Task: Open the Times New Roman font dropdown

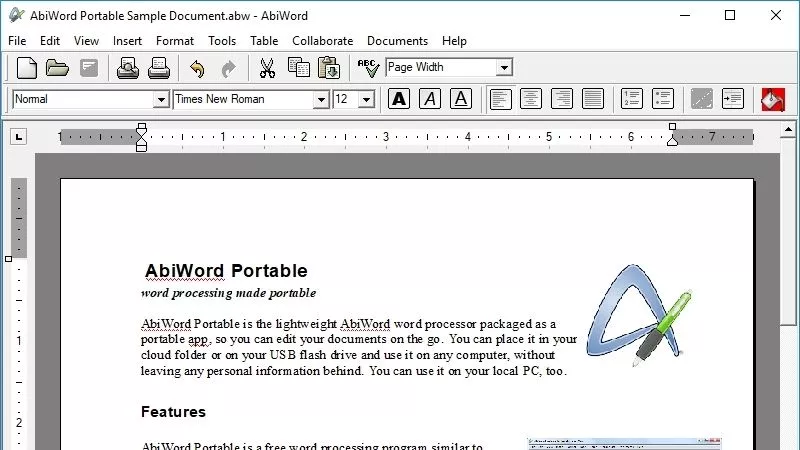Action: click(x=321, y=100)
